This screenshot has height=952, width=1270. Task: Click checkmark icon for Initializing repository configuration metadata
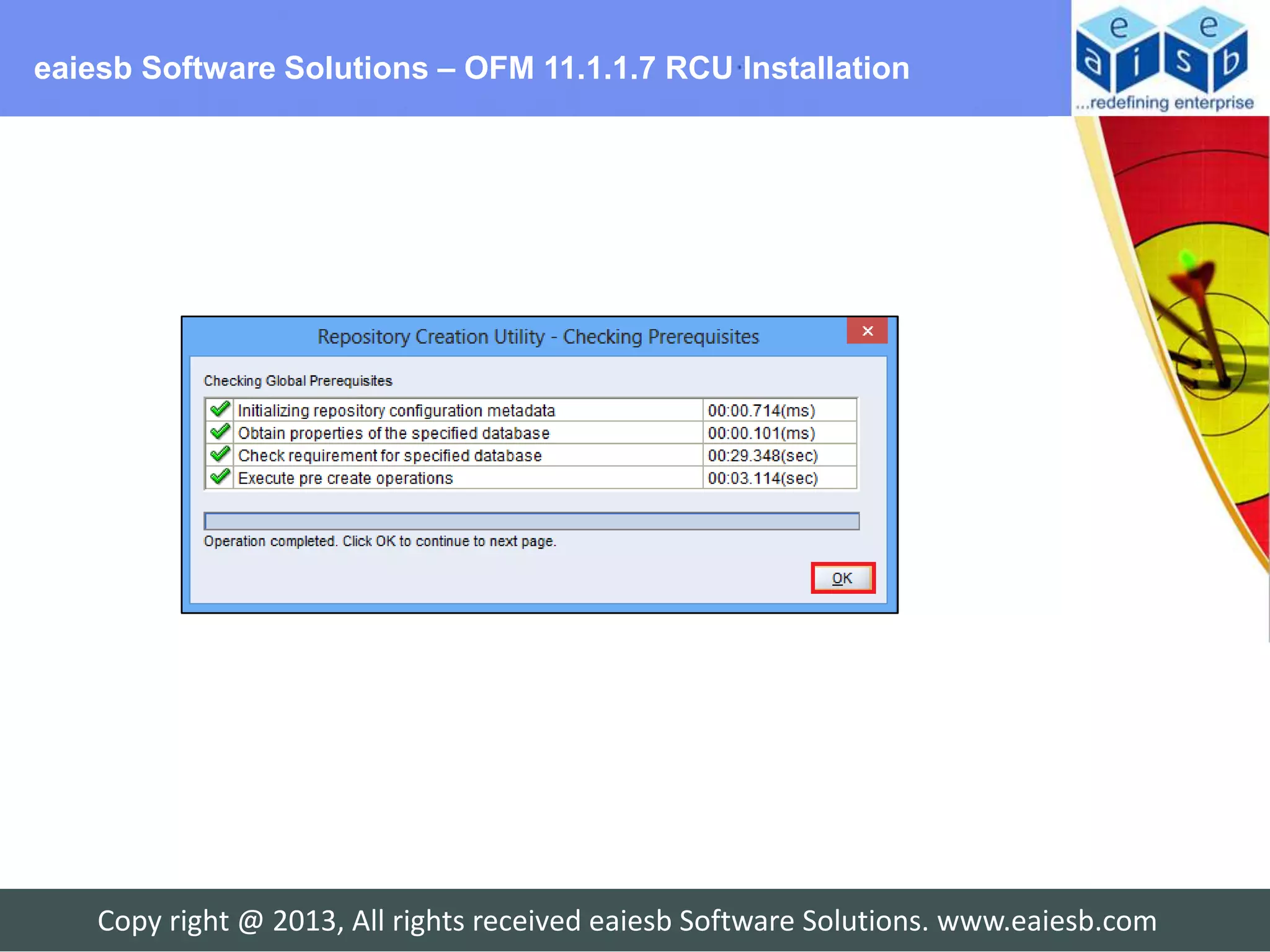click(220, 410)
